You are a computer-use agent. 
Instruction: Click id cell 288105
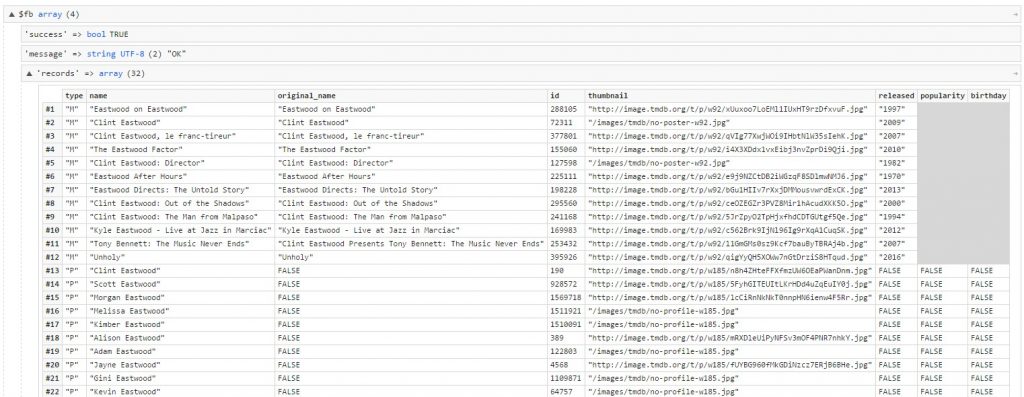pos(566,109)
